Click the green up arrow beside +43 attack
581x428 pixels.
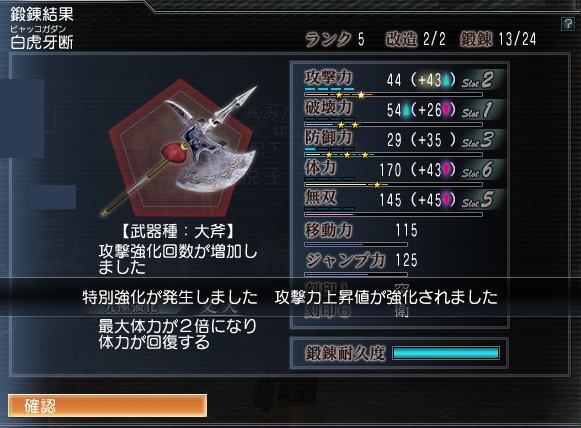point(446,80)
